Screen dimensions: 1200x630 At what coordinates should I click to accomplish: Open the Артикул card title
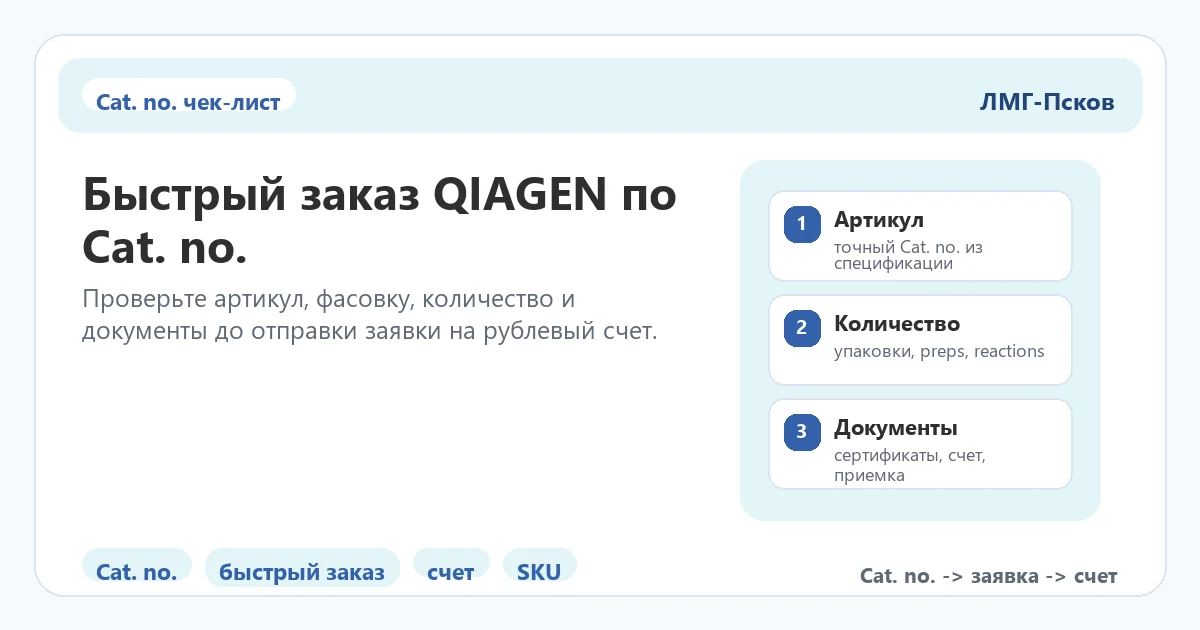click(x=879, y=220)
